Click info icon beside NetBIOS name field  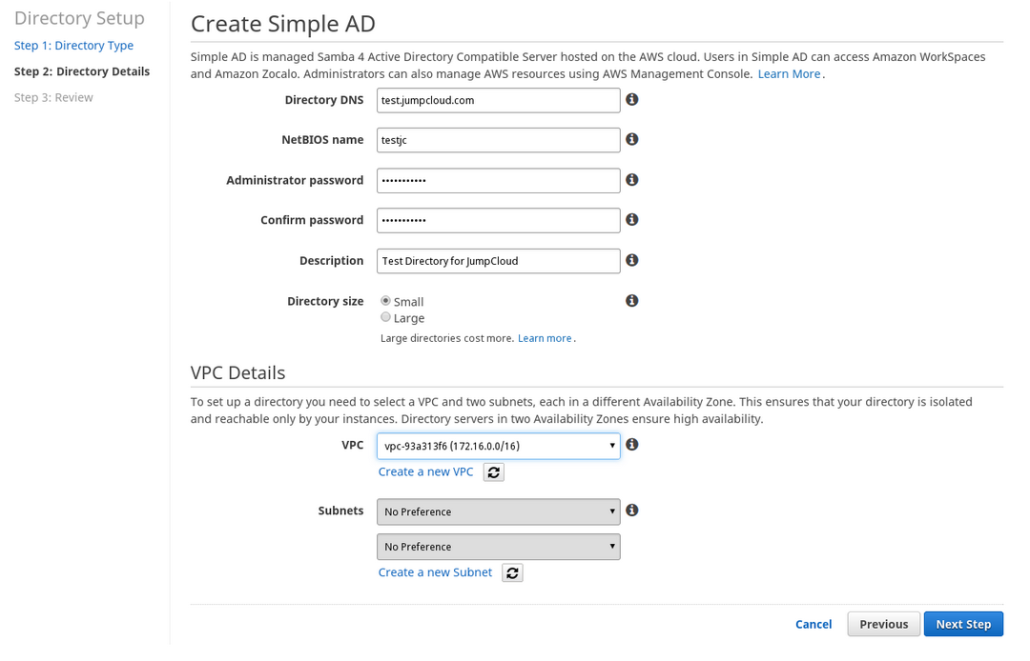632,139
